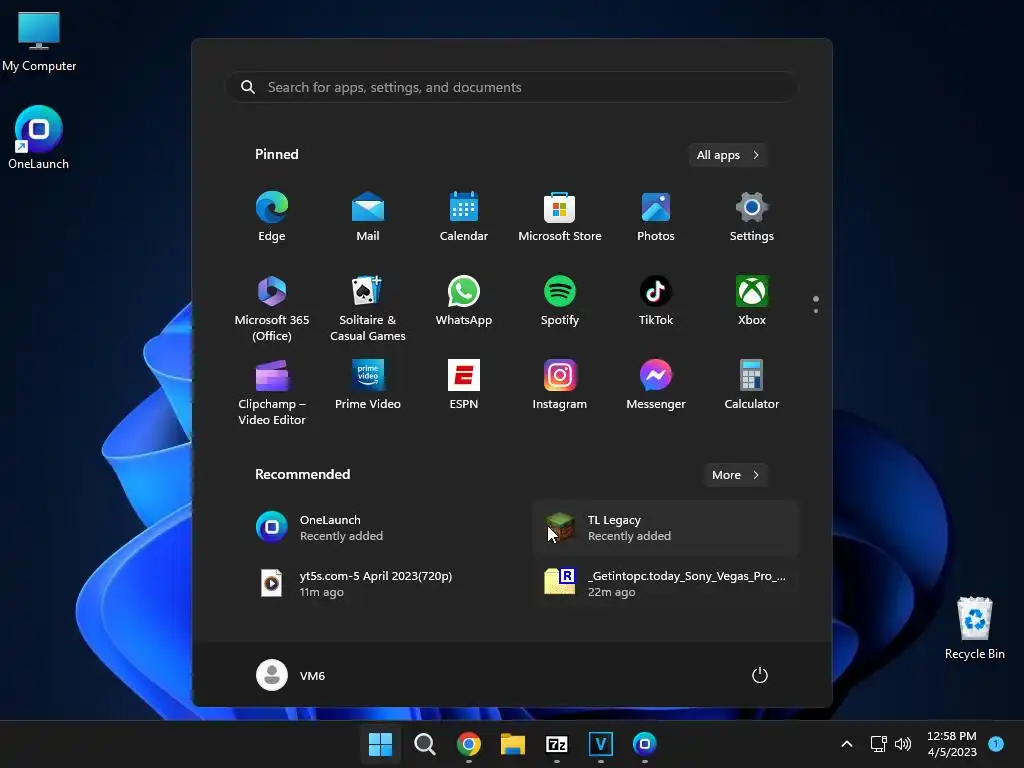Open the notification badge in taskbar

(x=996, y=743)
